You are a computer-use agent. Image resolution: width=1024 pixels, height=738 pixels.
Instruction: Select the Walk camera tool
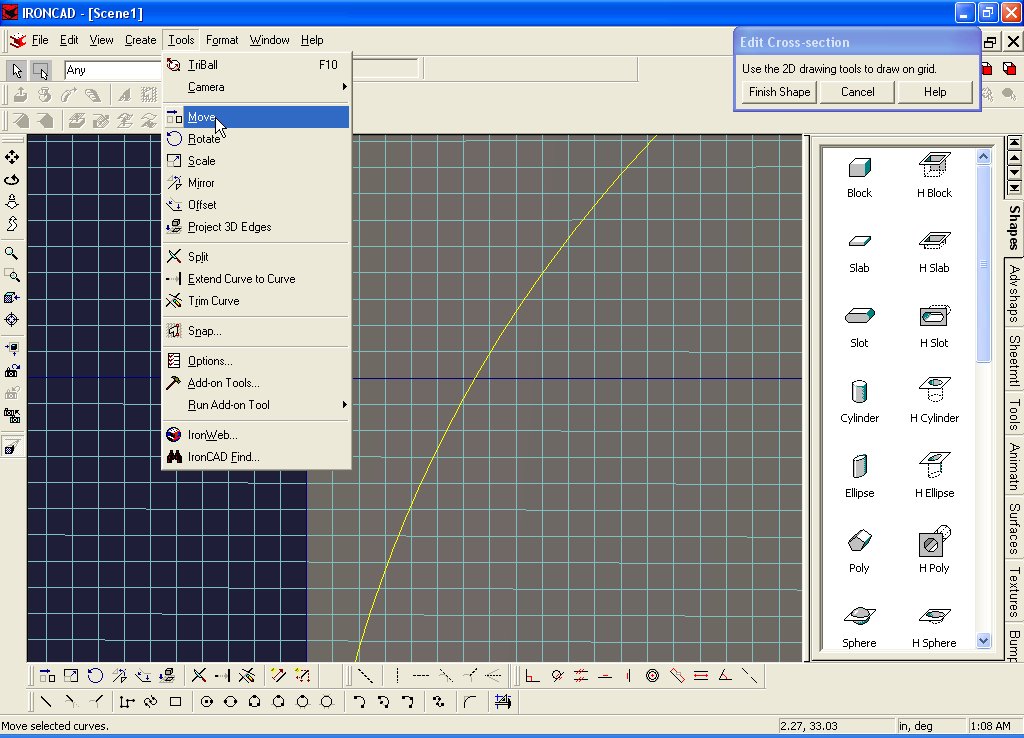(x=12, y=224)
